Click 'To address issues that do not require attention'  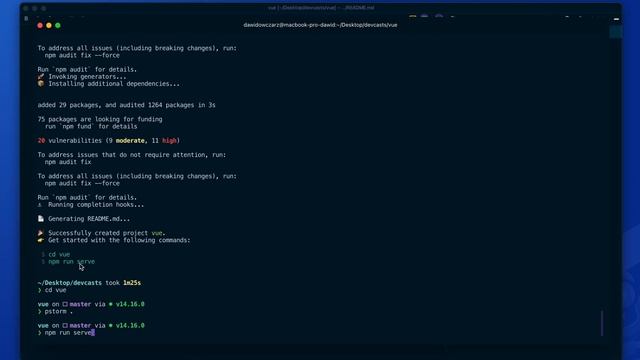click(131, 155)
